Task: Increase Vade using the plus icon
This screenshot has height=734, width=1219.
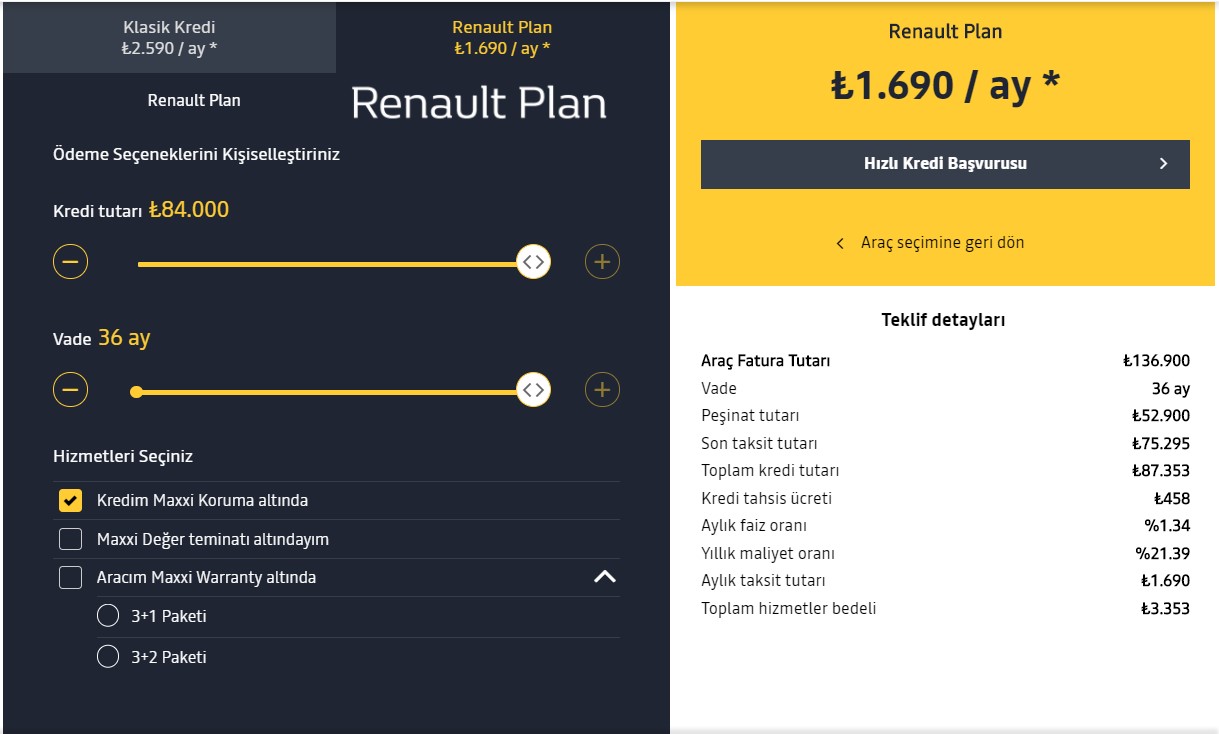Action: (x=602, y=389)
